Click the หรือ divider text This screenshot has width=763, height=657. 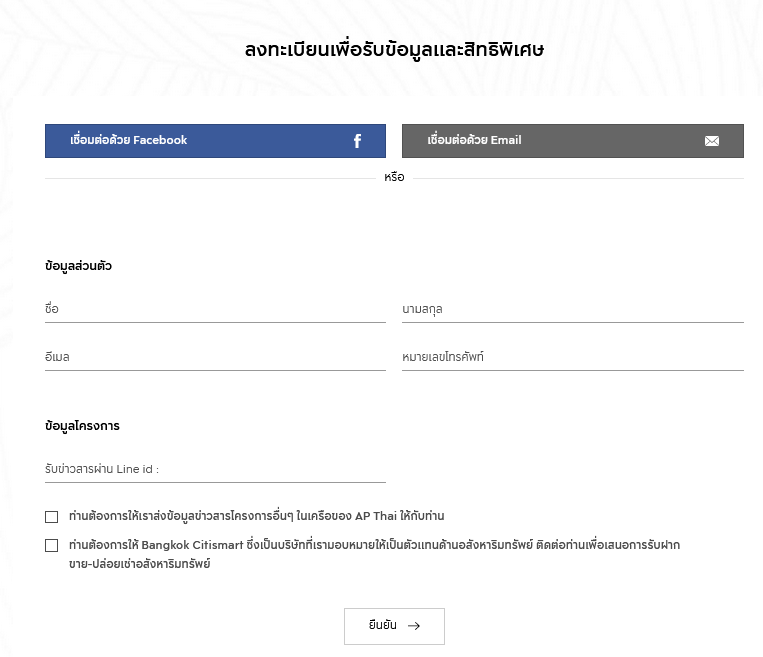(x=394, y=177)
